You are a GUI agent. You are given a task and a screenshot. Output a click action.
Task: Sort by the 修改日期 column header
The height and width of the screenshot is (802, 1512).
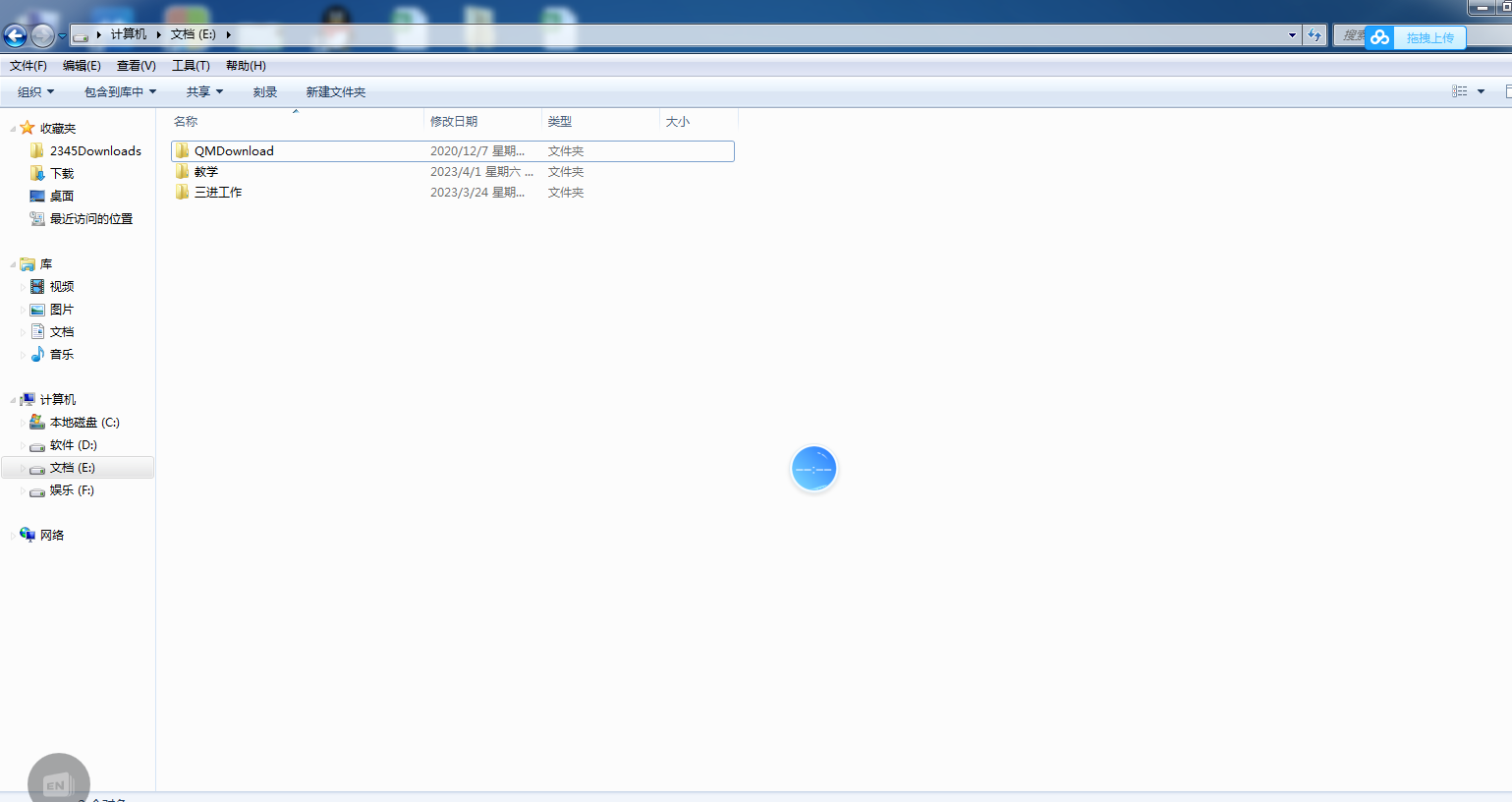coord(454,121)
